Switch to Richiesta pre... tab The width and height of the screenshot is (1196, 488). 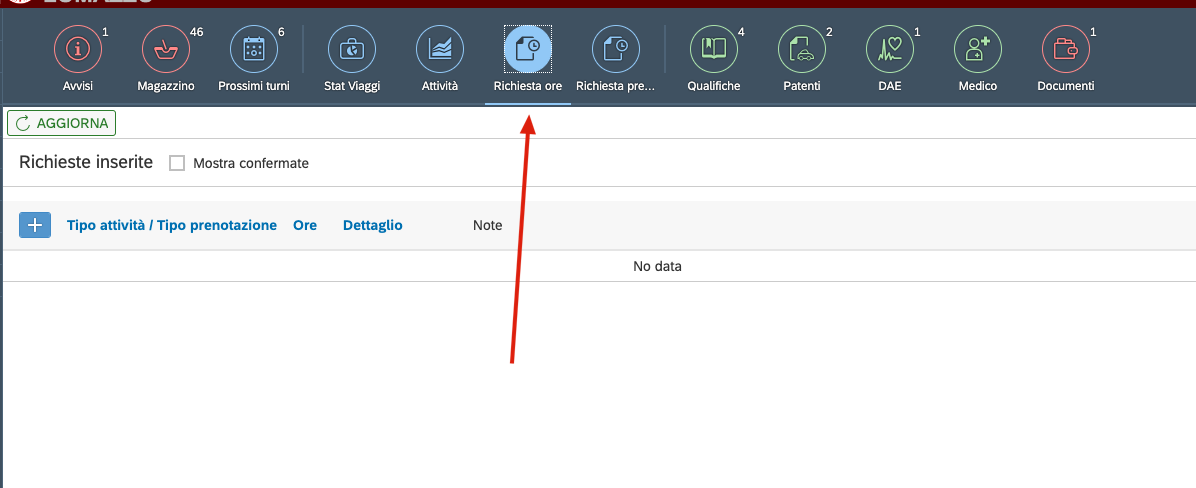(x=616, y=49)
